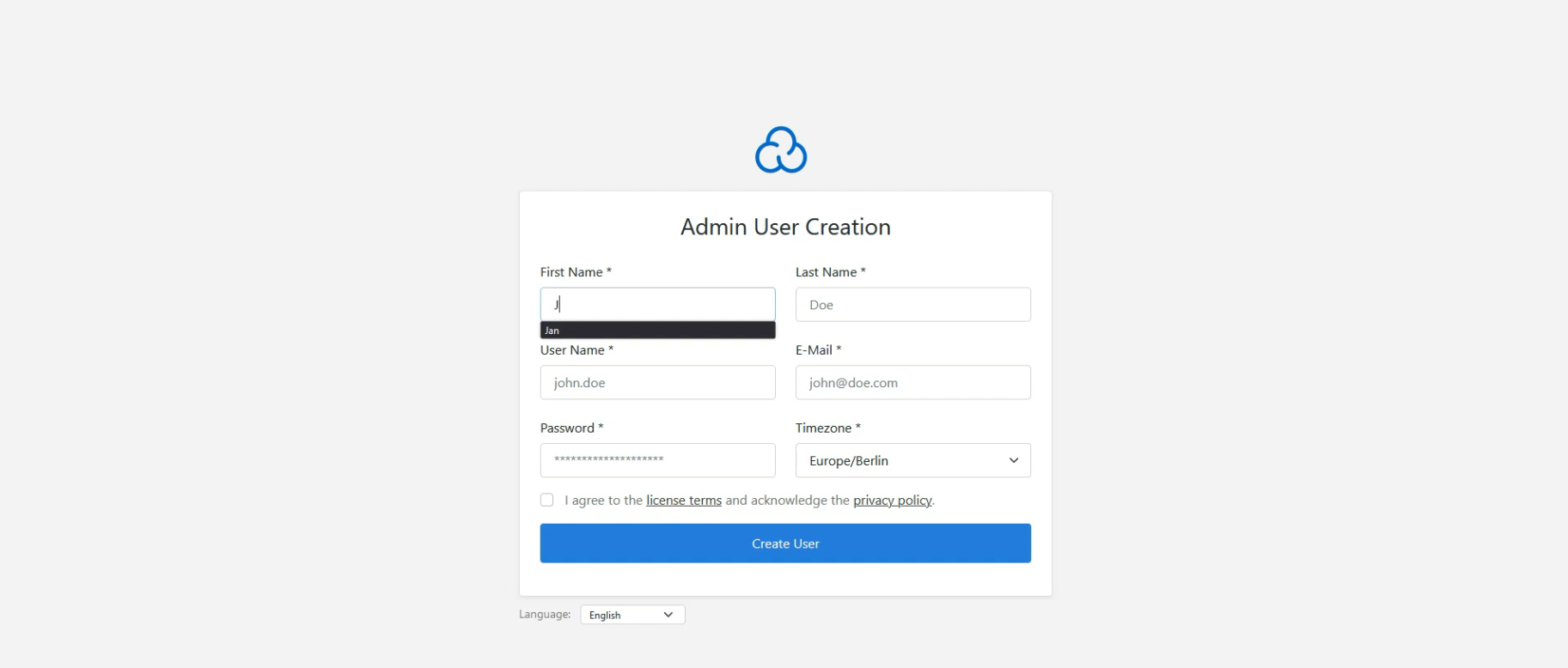The image size is (1568, 668).
Task: Click the "First Name *" label
Action: click(x=575, y=272)
